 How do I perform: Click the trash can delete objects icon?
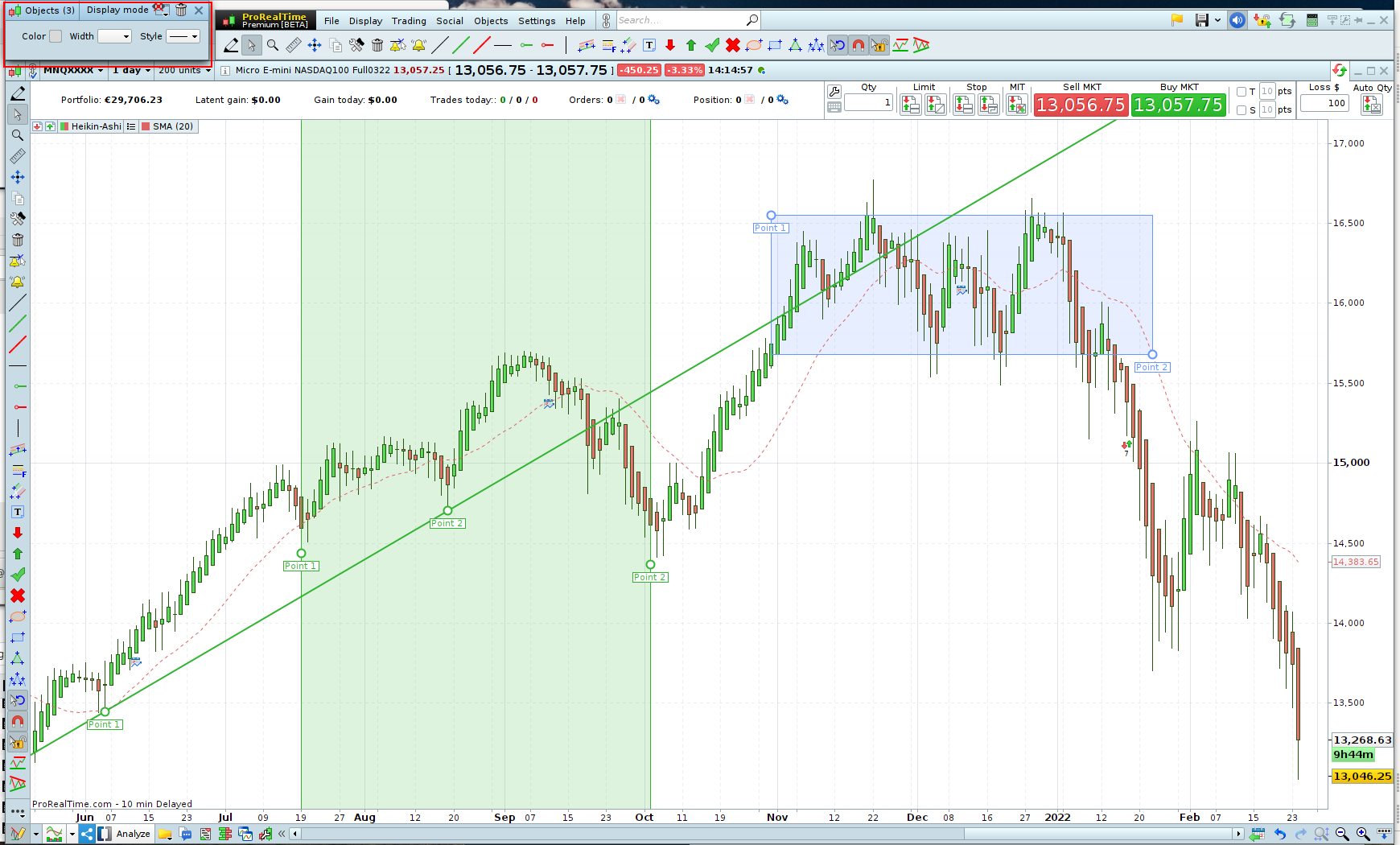click(377, 45)
